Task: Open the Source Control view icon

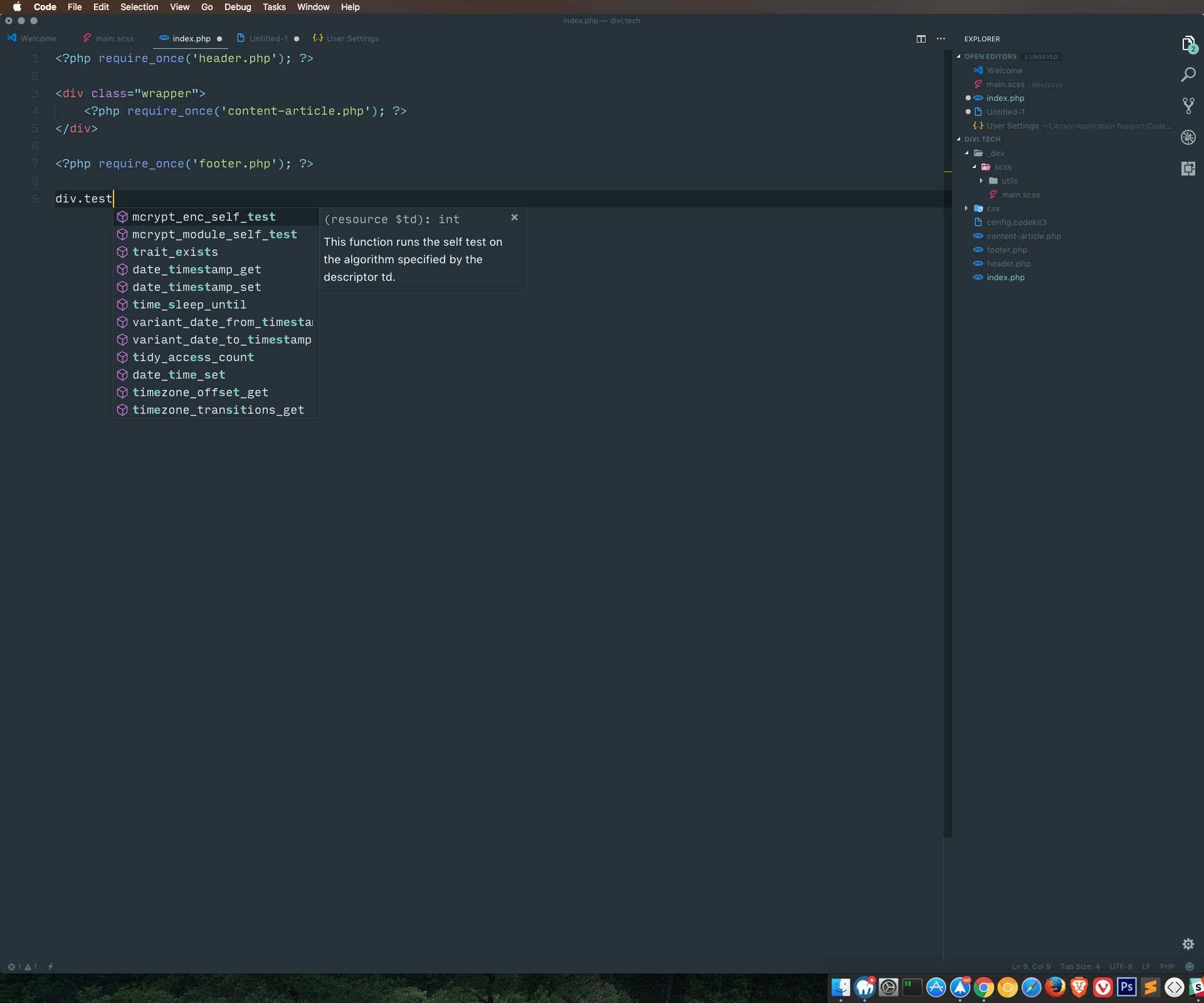Action: (1188, 106)
